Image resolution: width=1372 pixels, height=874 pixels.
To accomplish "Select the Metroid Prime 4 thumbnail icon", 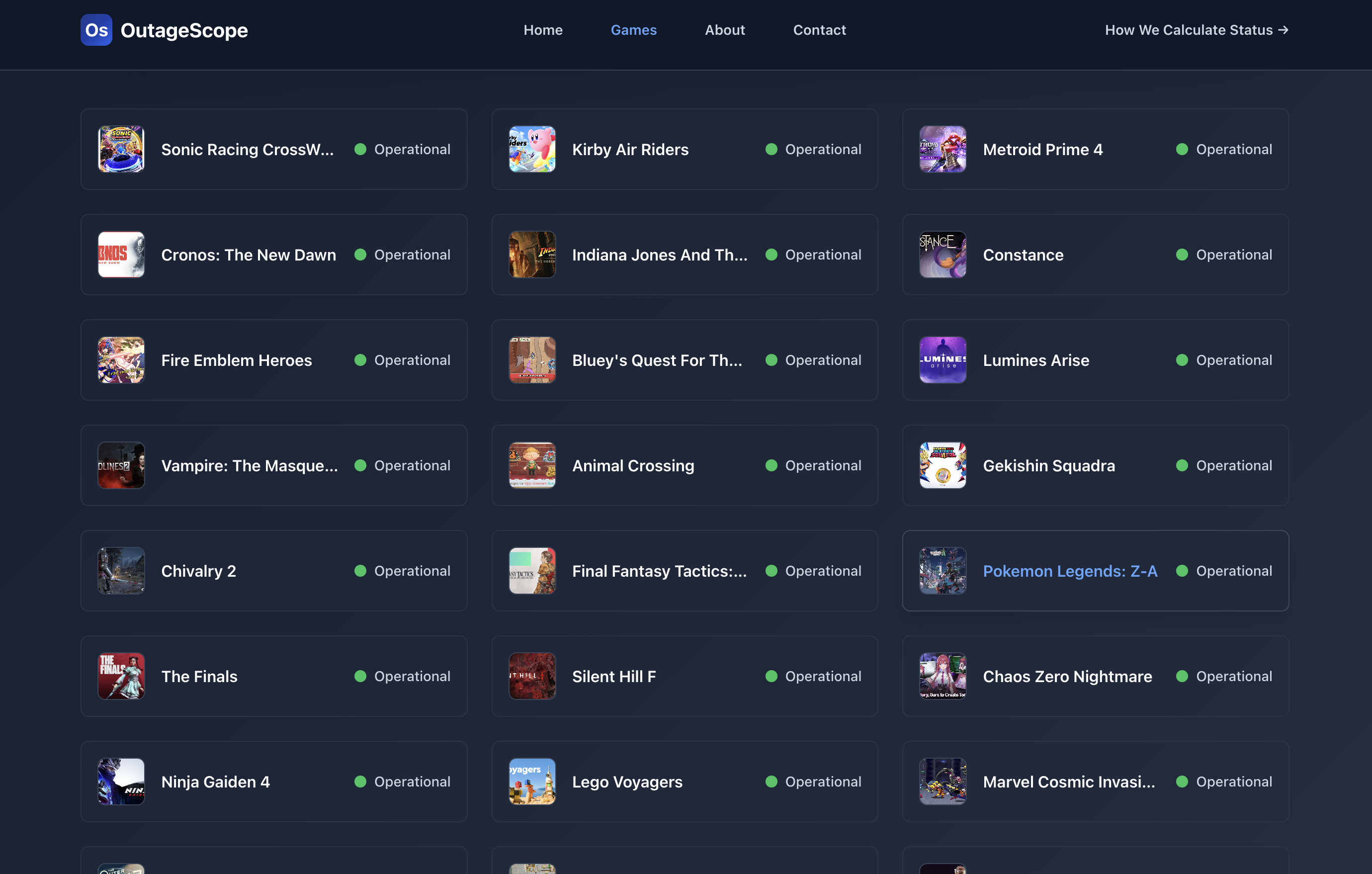I will point(943,149).
